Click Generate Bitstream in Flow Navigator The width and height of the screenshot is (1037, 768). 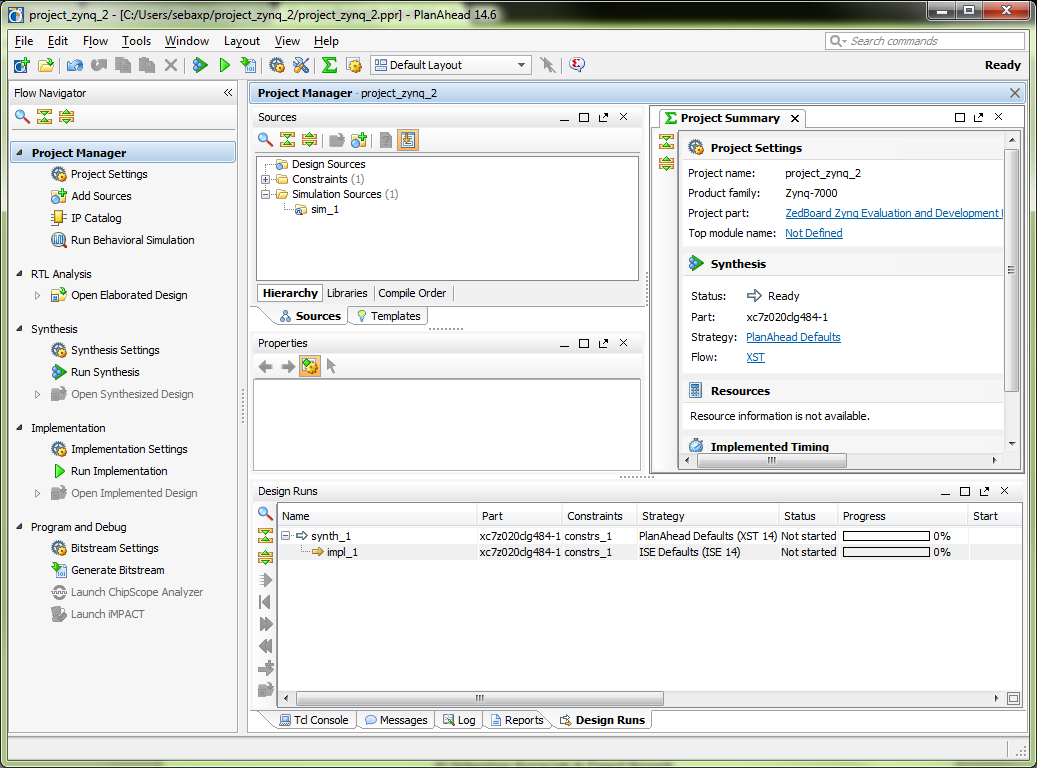tap(118, 570)
